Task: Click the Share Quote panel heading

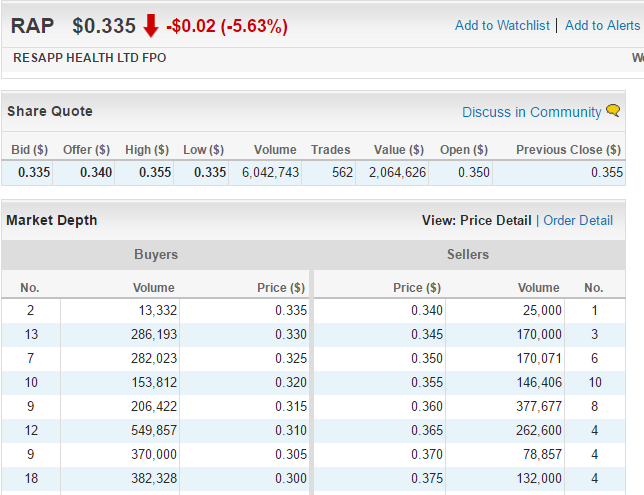Action: 50,111
